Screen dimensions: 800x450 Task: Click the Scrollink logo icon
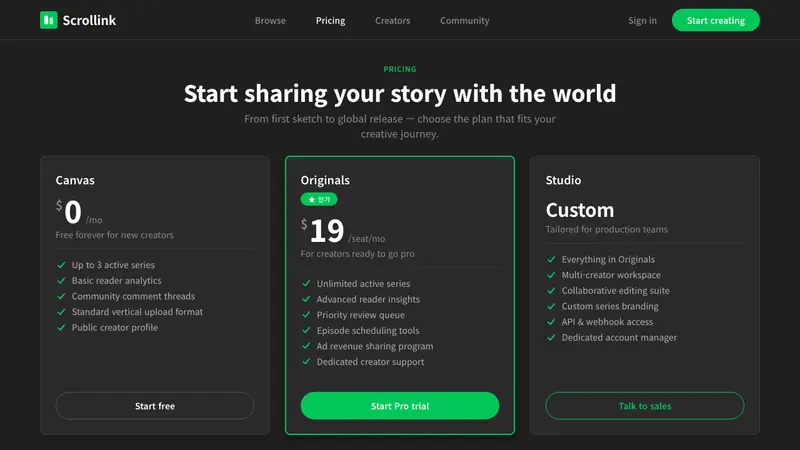click(48, 20)
